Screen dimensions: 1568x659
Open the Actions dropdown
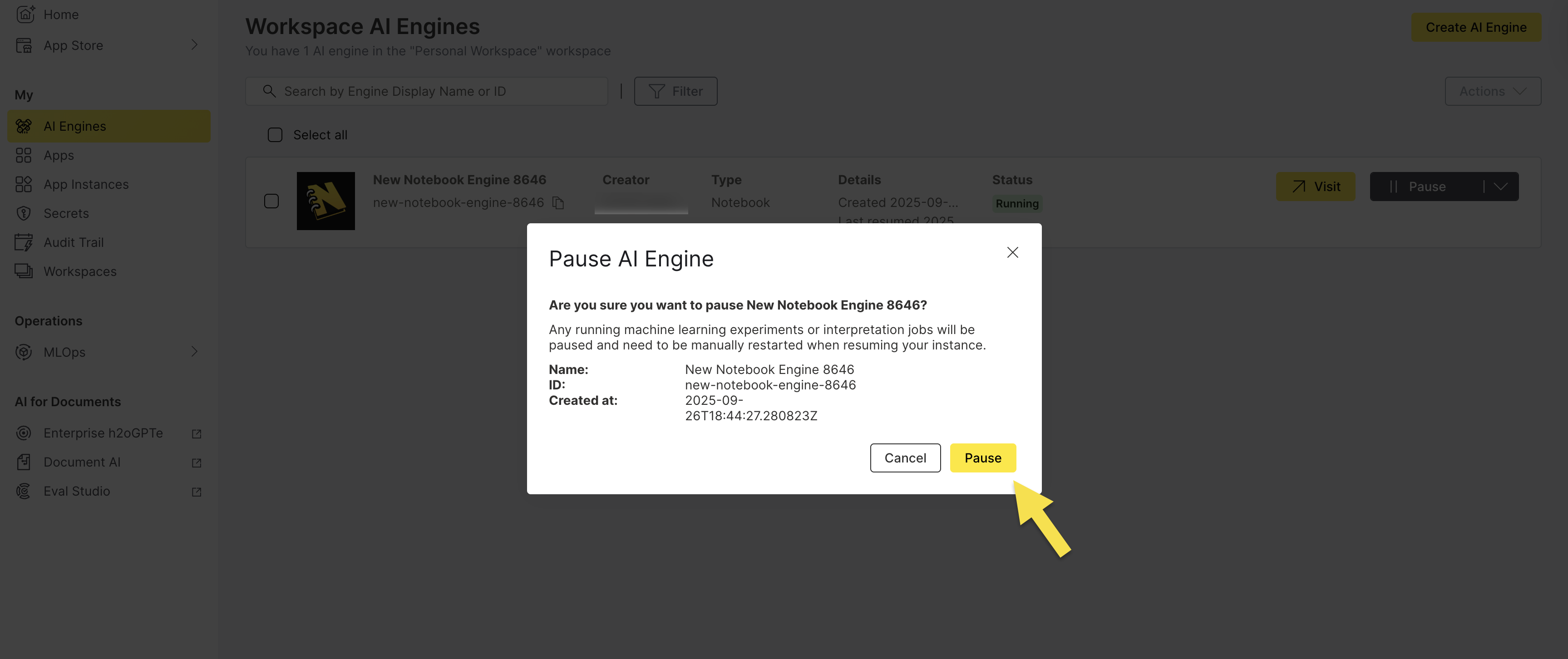coord(1492,91)
